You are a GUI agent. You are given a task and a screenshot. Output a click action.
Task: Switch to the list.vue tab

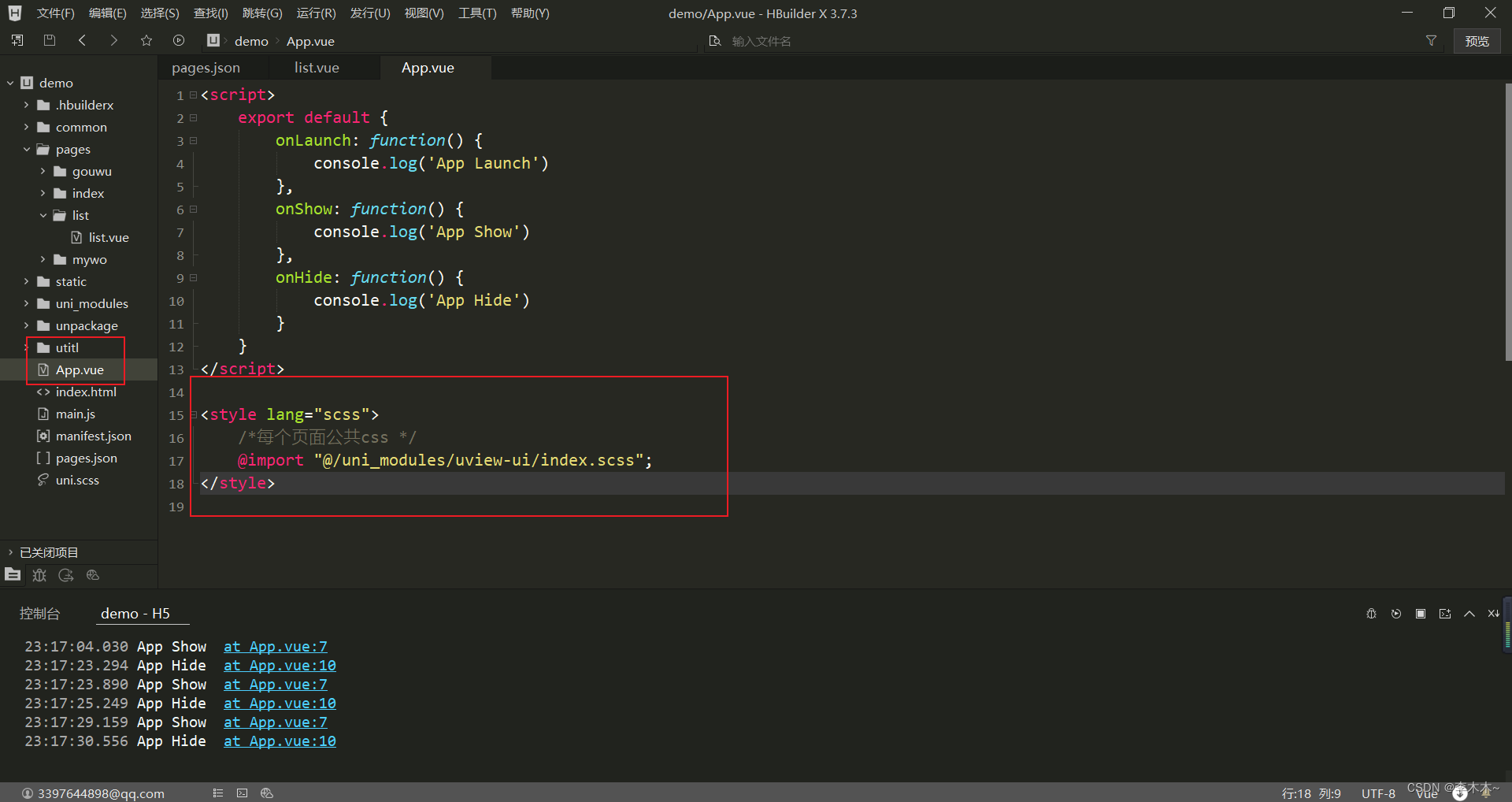(x=317, y=68)
